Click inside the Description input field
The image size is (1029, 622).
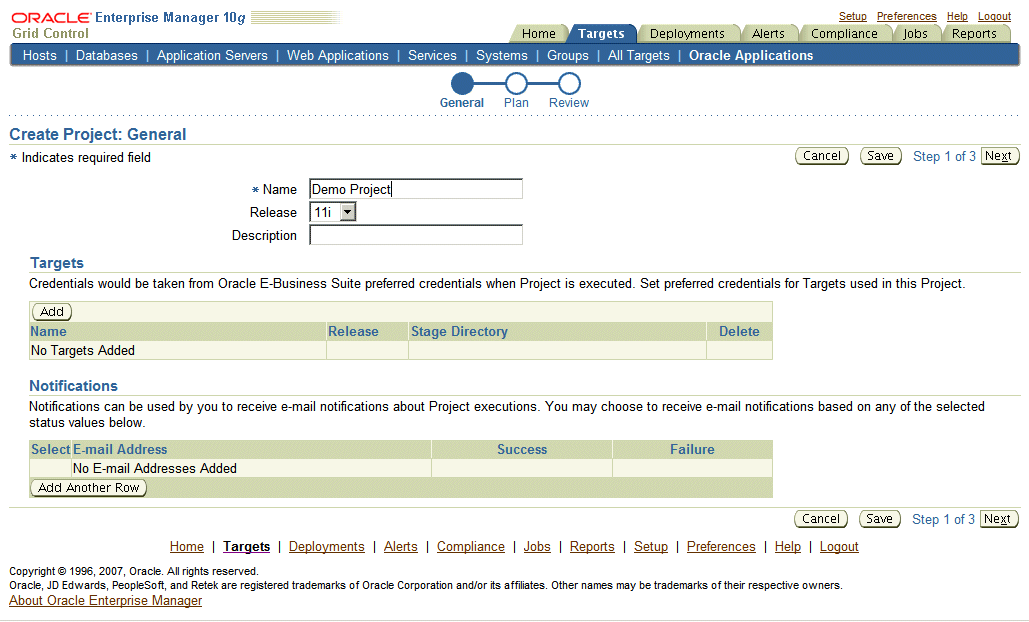point(415,234)
